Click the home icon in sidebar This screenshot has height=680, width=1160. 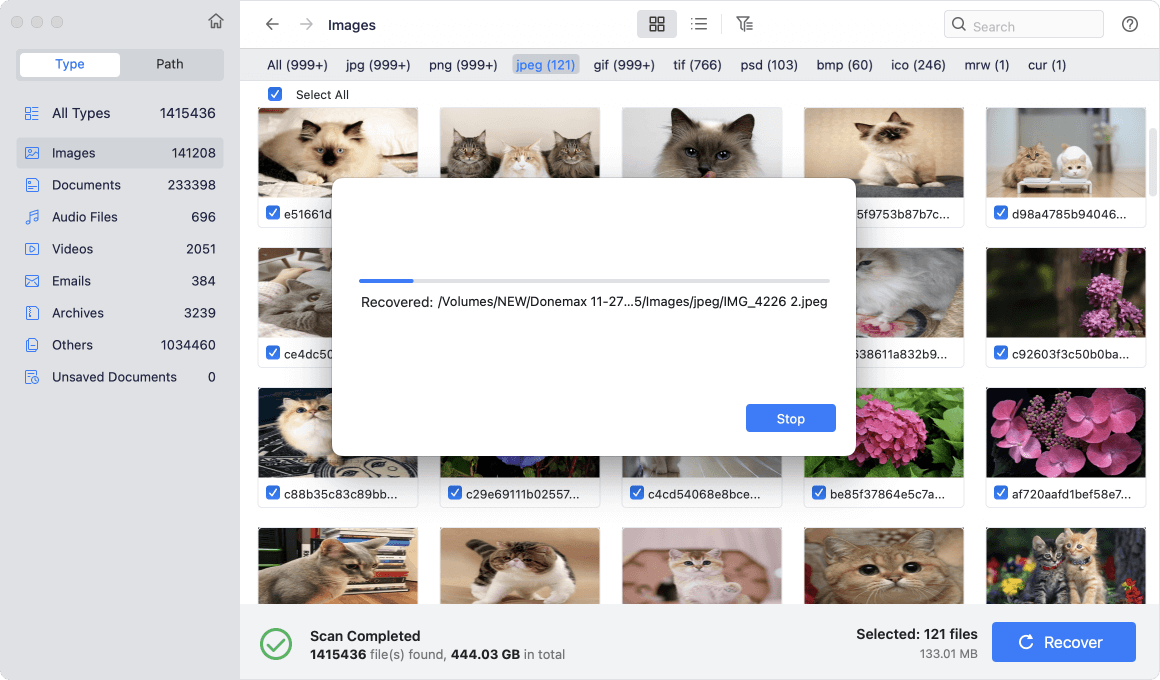click(x=216, y=22)
